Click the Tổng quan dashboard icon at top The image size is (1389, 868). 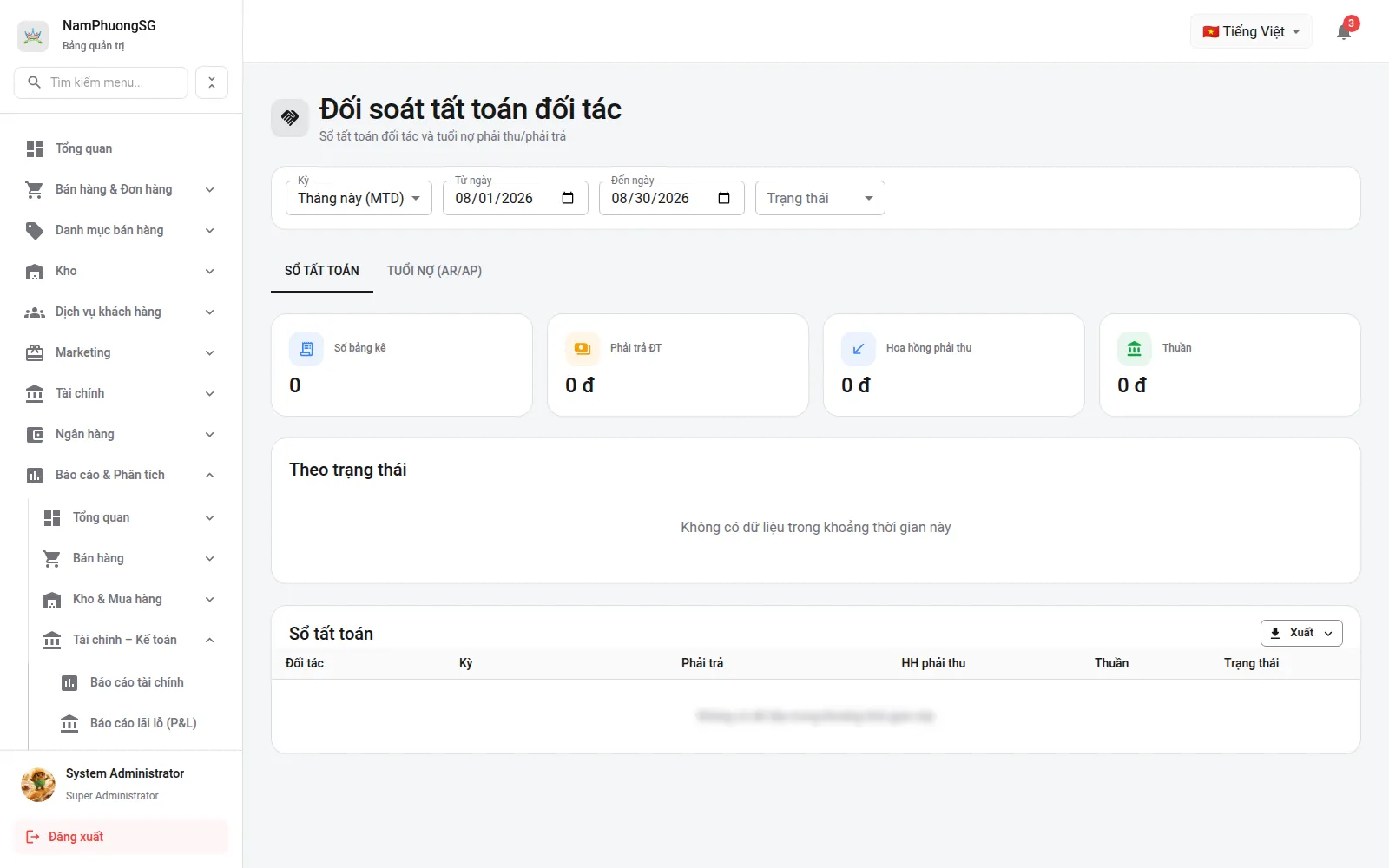click(35, 149)
